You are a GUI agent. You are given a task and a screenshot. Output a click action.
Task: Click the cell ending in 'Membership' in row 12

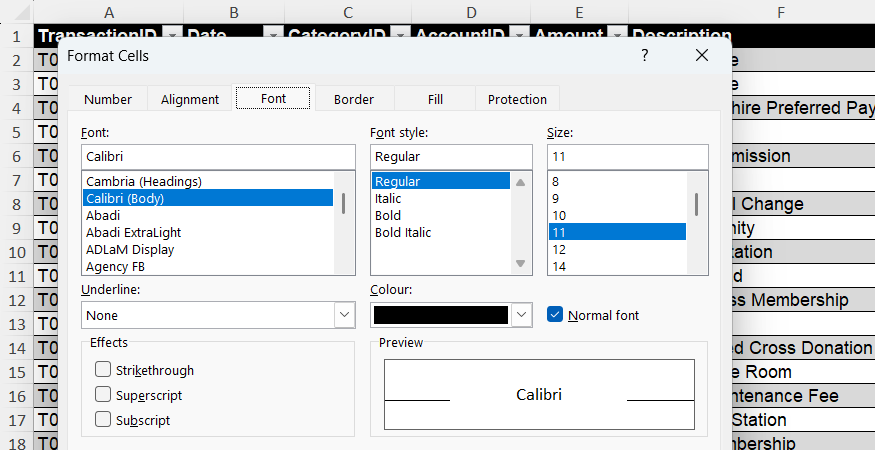[x=803, y=300]
